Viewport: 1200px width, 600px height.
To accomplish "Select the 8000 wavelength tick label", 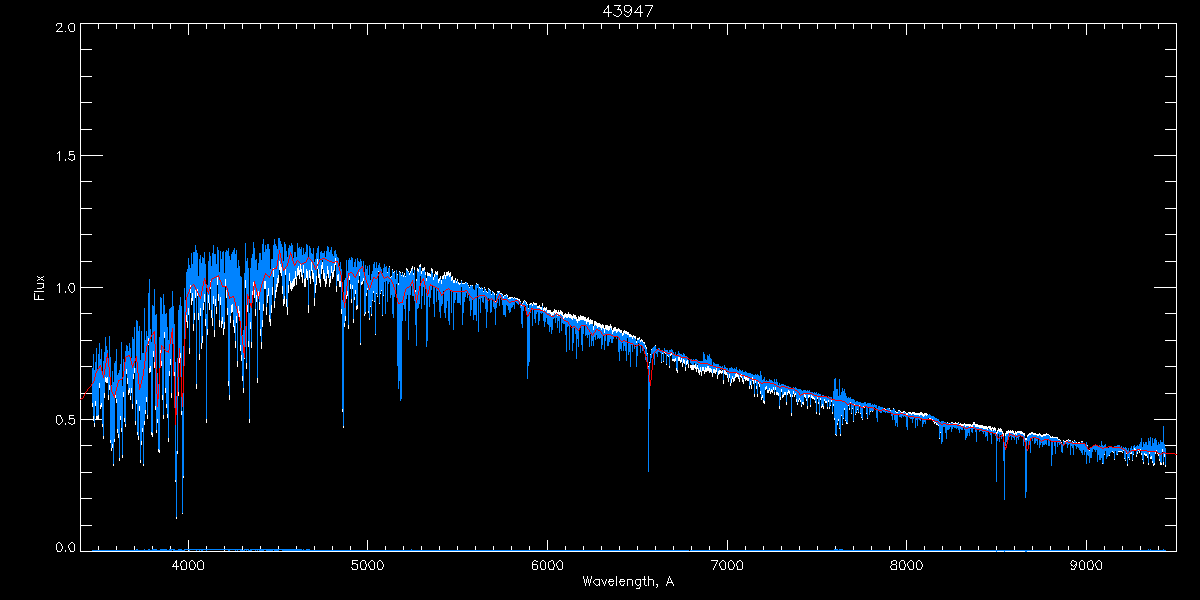I will 907,564.
